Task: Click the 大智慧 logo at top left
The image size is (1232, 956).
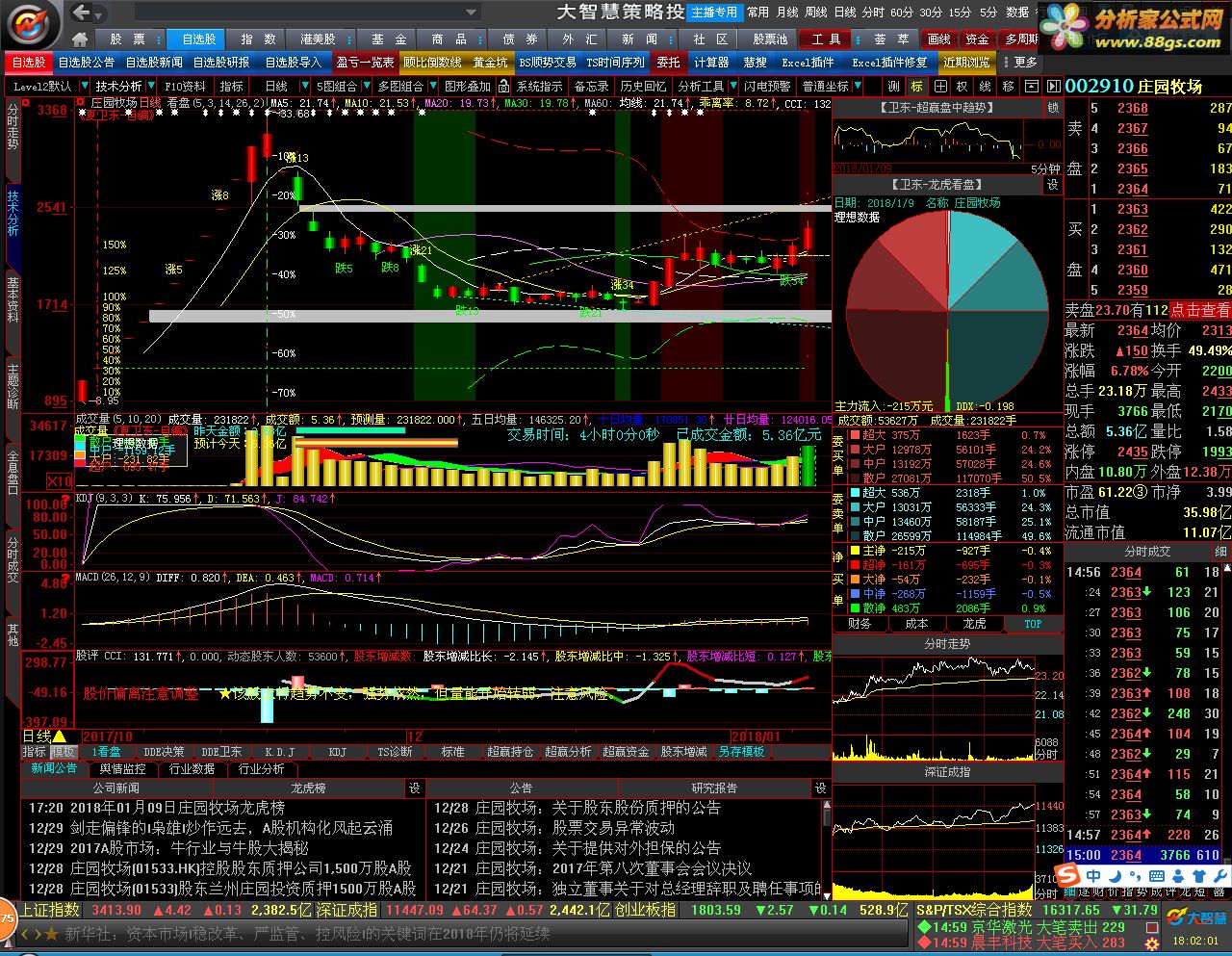Action: [x=32, y=24]
